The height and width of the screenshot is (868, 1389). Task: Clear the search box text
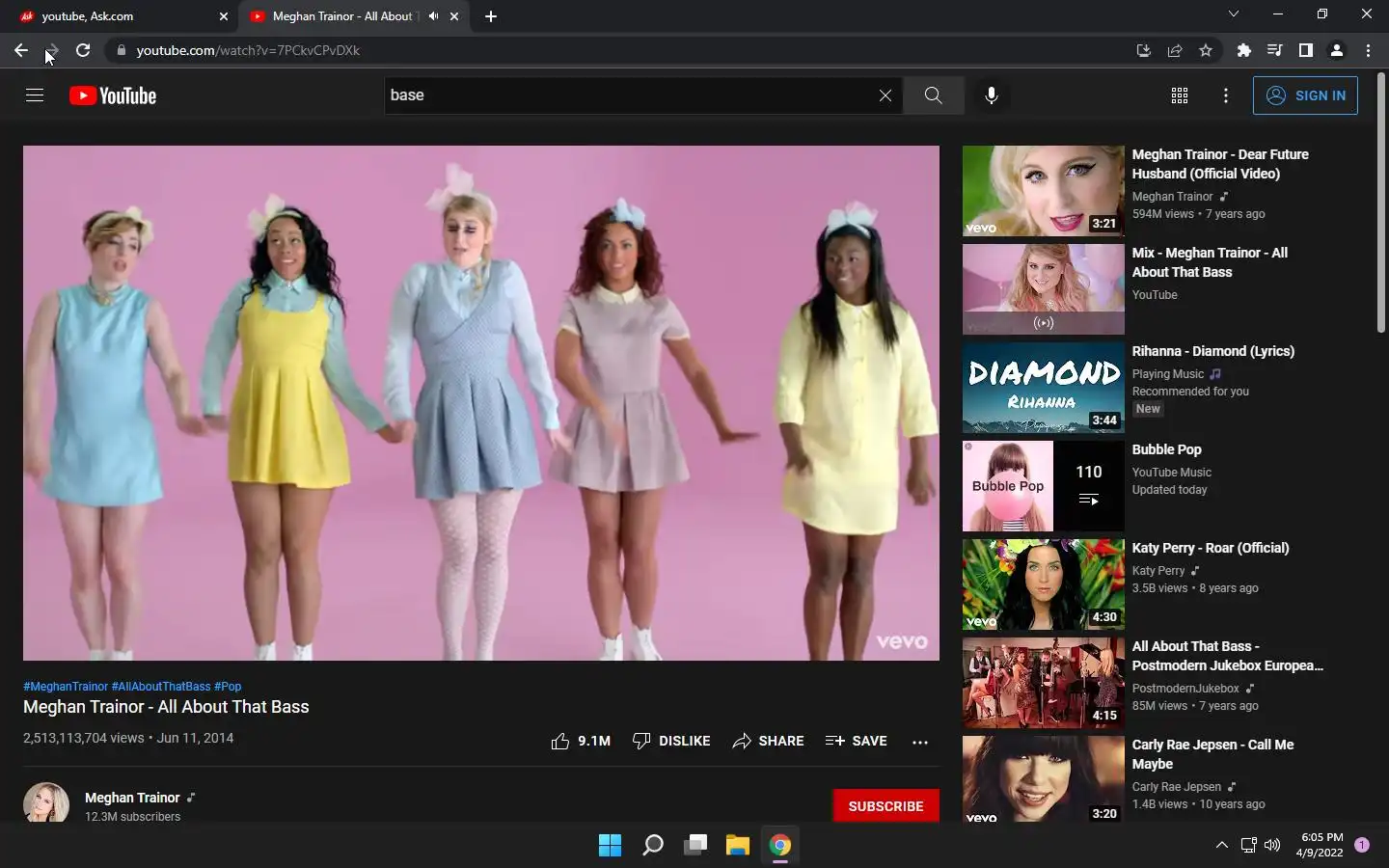point(885,95)
